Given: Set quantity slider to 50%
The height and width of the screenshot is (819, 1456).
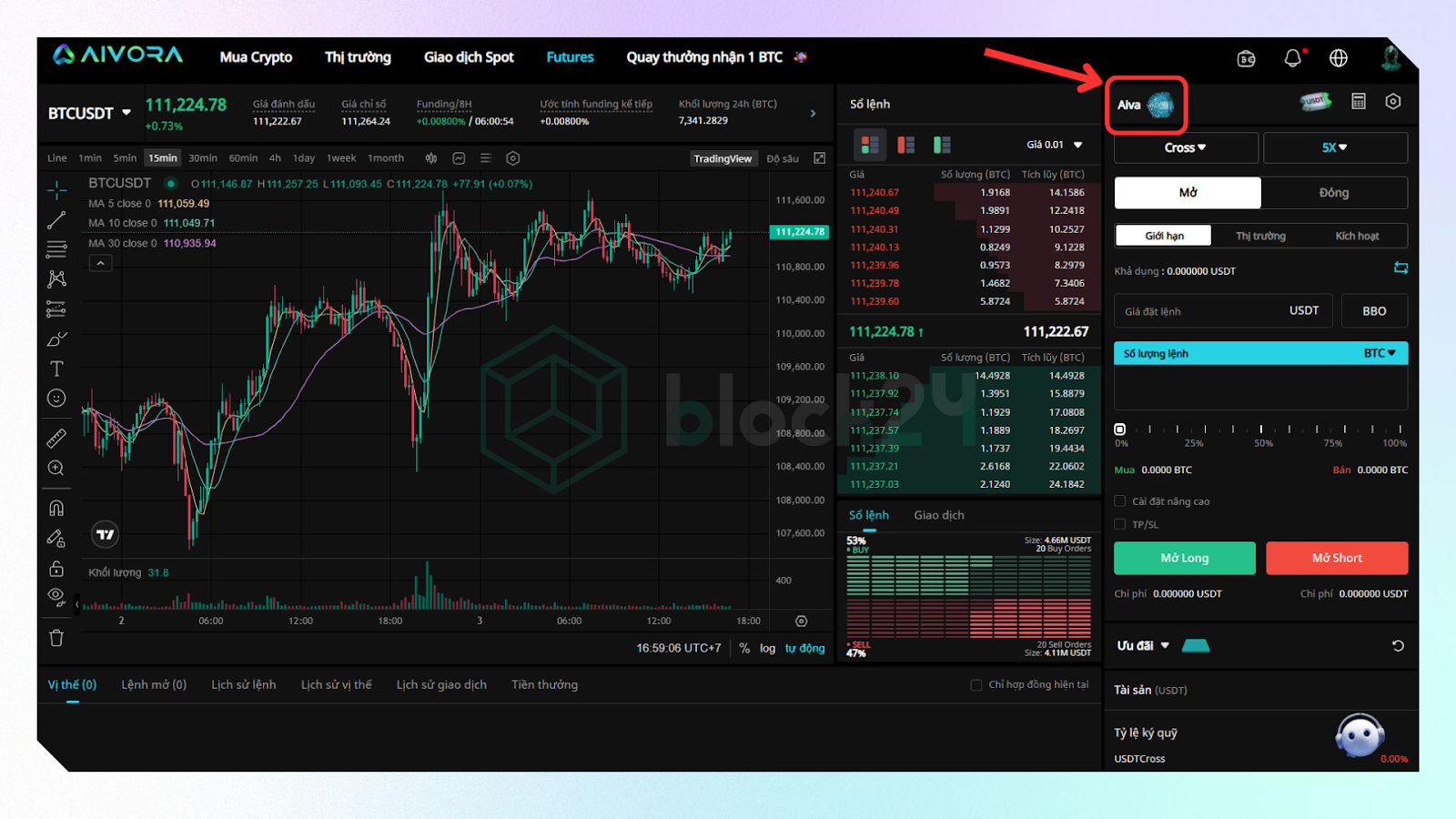Looking at the screenshot, I should [1261, 429].
